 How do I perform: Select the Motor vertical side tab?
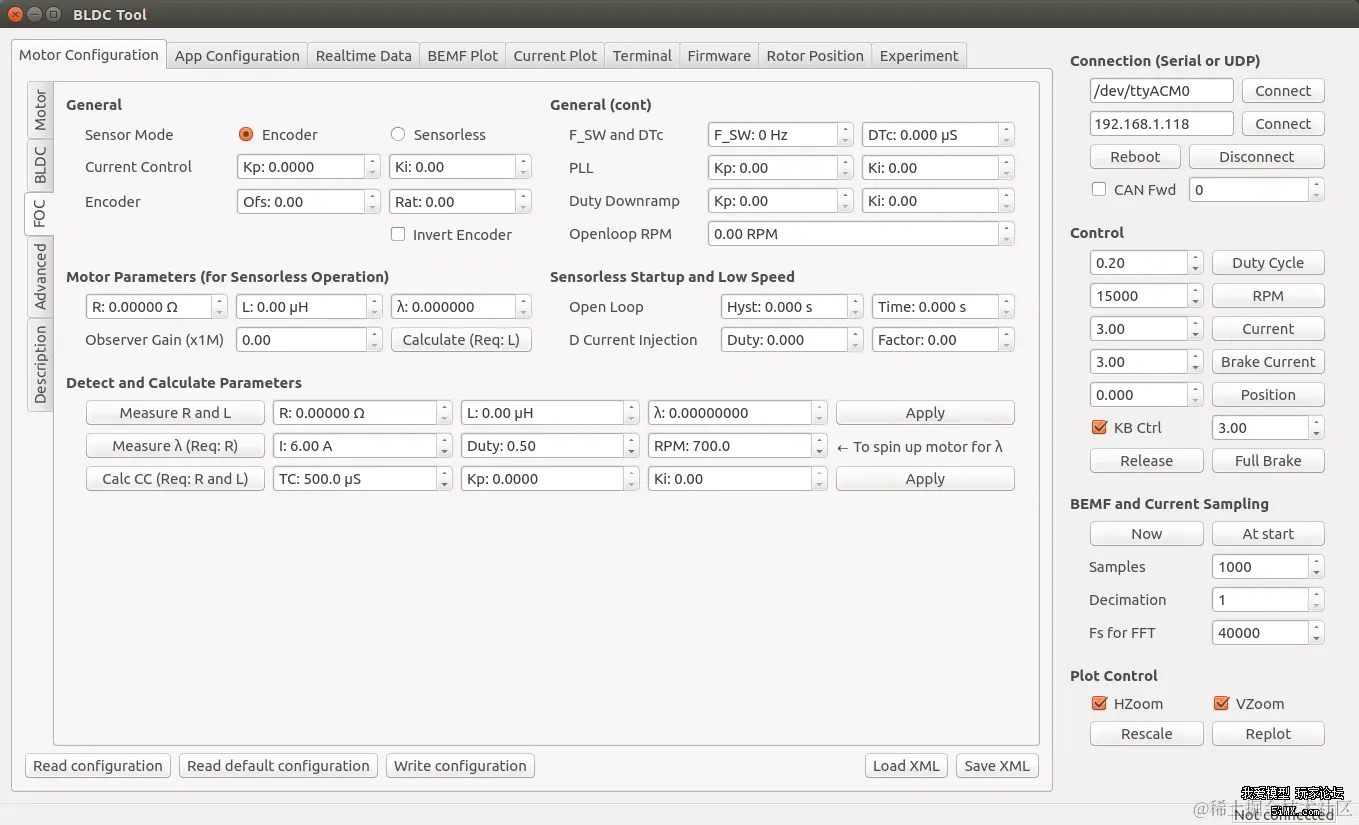40,110
